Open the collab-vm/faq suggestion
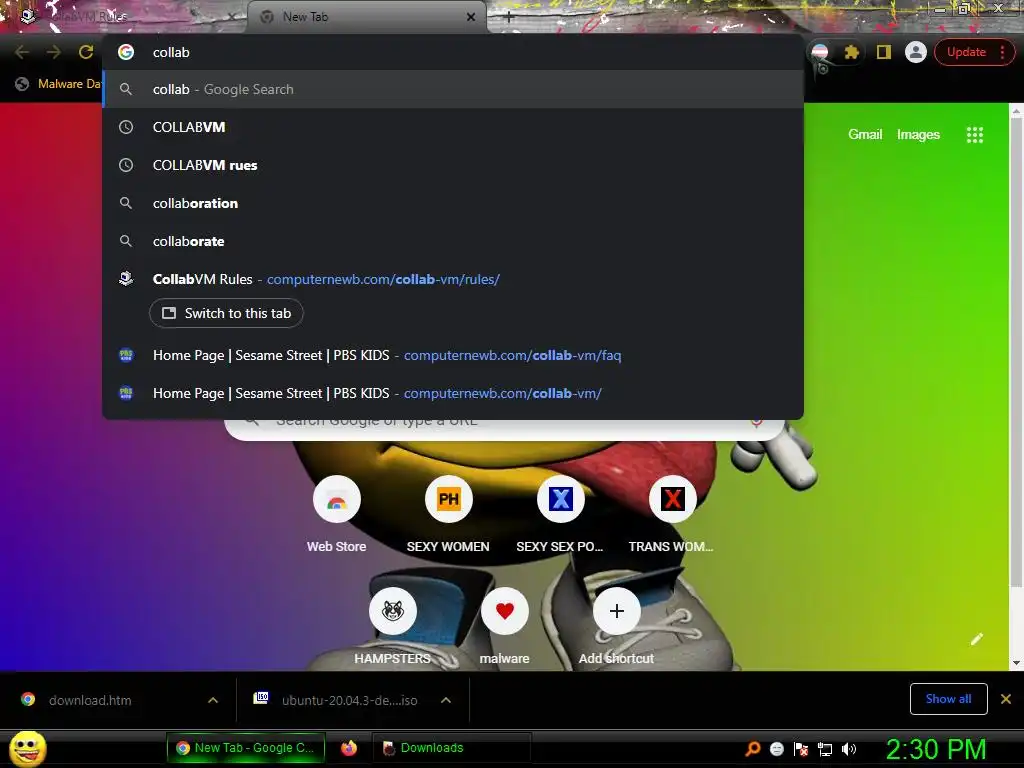1024x768 pixels. (x=453, y=355)
